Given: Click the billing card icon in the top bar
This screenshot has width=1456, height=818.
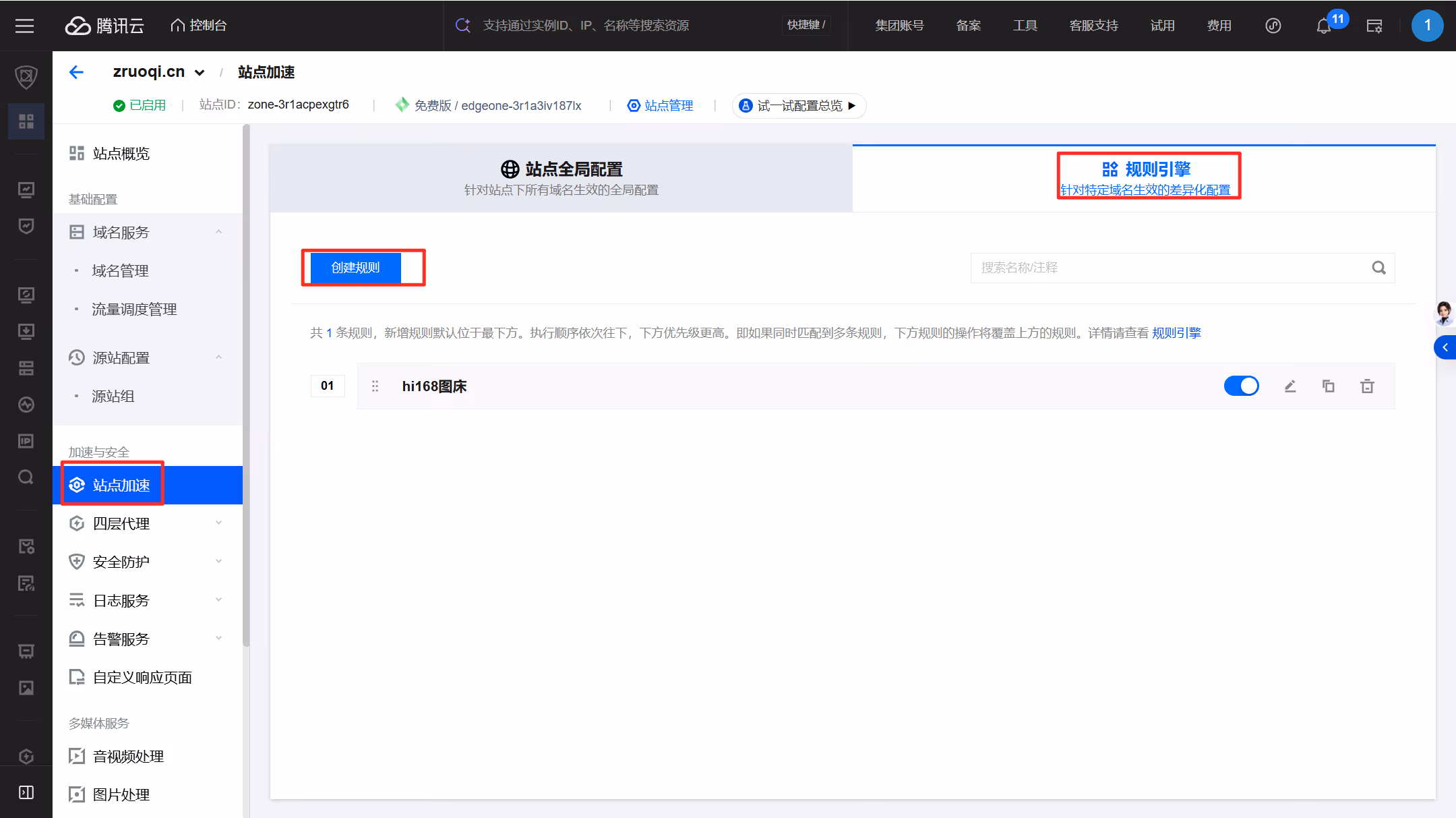Looking at the screenshot, I should (x=1374, y=26).
